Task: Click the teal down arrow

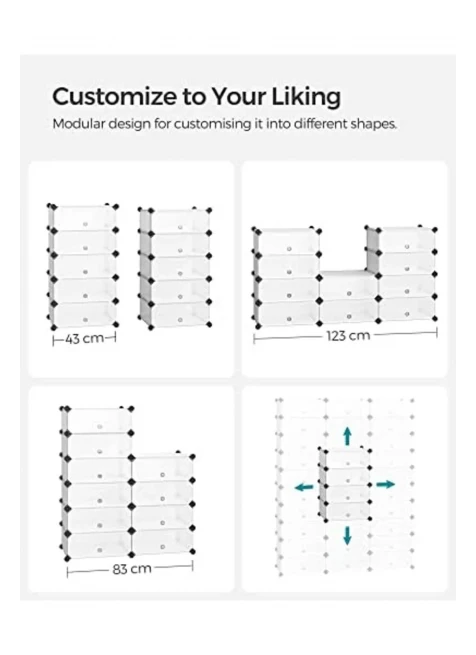Action: [x=347, y=535]
